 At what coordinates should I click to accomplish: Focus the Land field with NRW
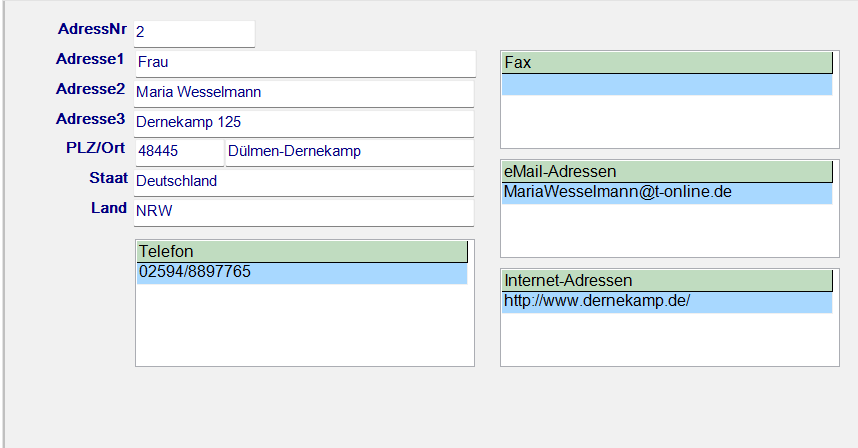tap(304, 212)
